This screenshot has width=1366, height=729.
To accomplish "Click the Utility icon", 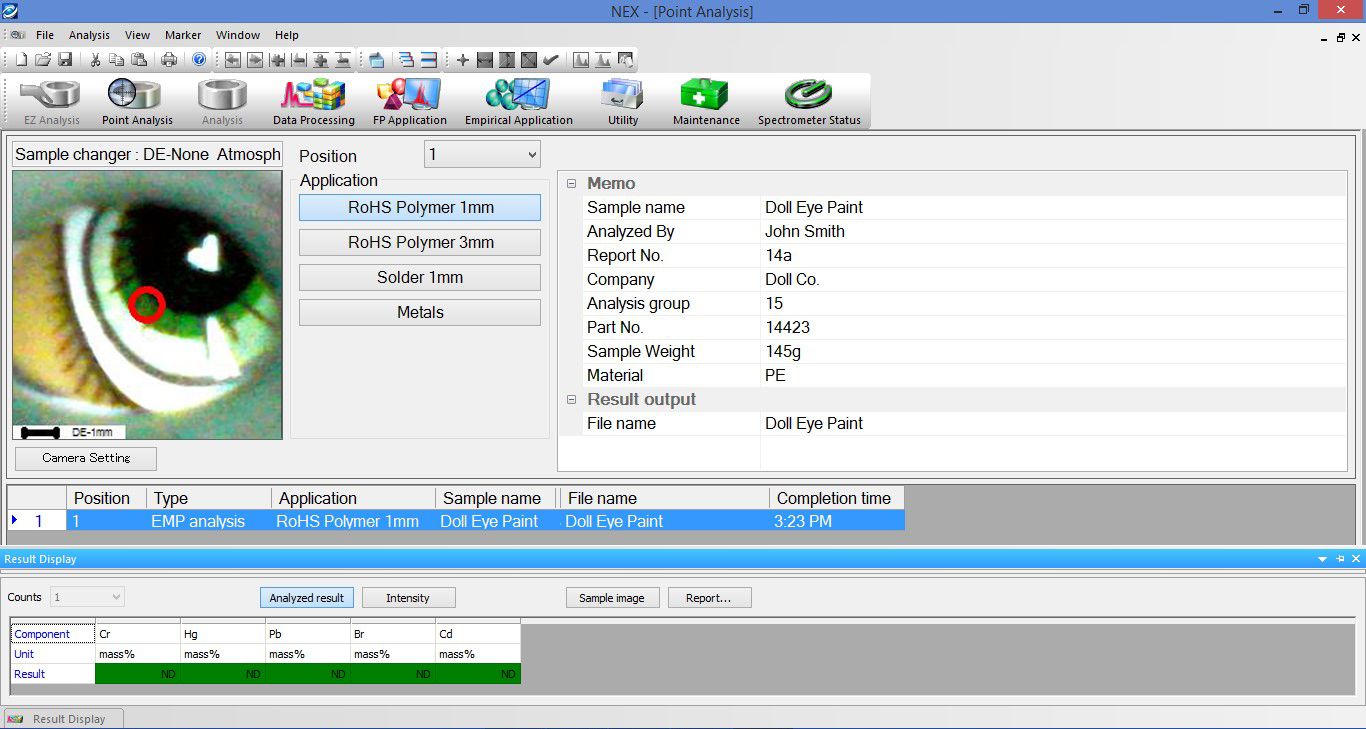I will [x=622, y=102].
